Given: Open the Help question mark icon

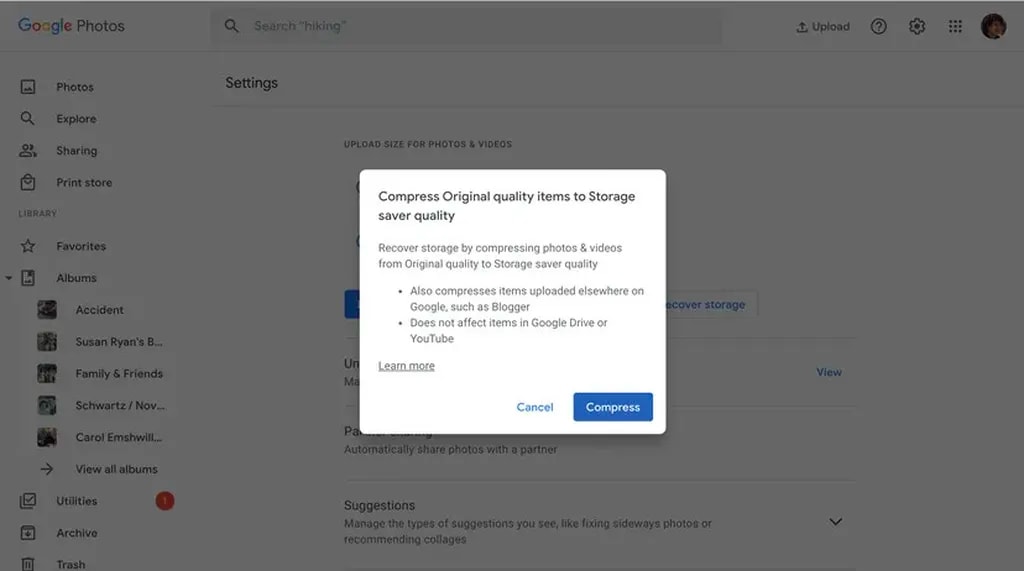Looking at the screenshot, I should (x=878, y=27).
